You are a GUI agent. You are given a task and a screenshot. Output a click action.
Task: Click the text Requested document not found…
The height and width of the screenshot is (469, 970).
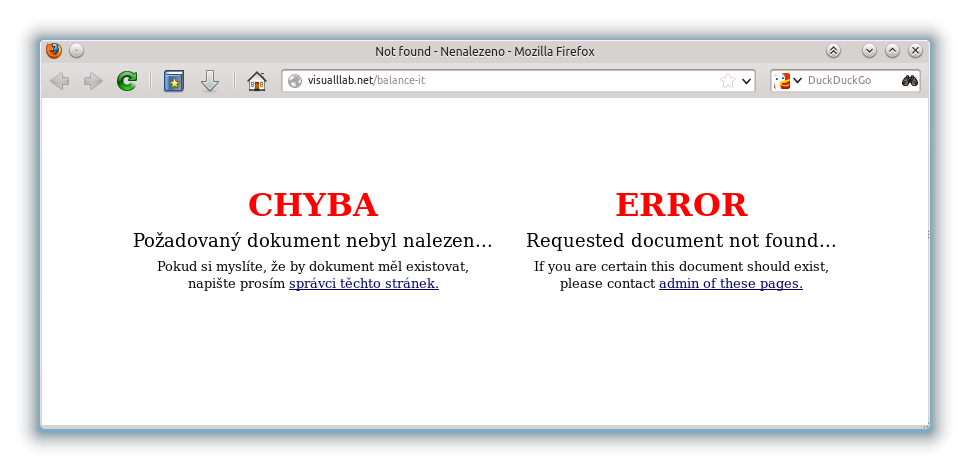pyautogui.click(x=681, y=241)
